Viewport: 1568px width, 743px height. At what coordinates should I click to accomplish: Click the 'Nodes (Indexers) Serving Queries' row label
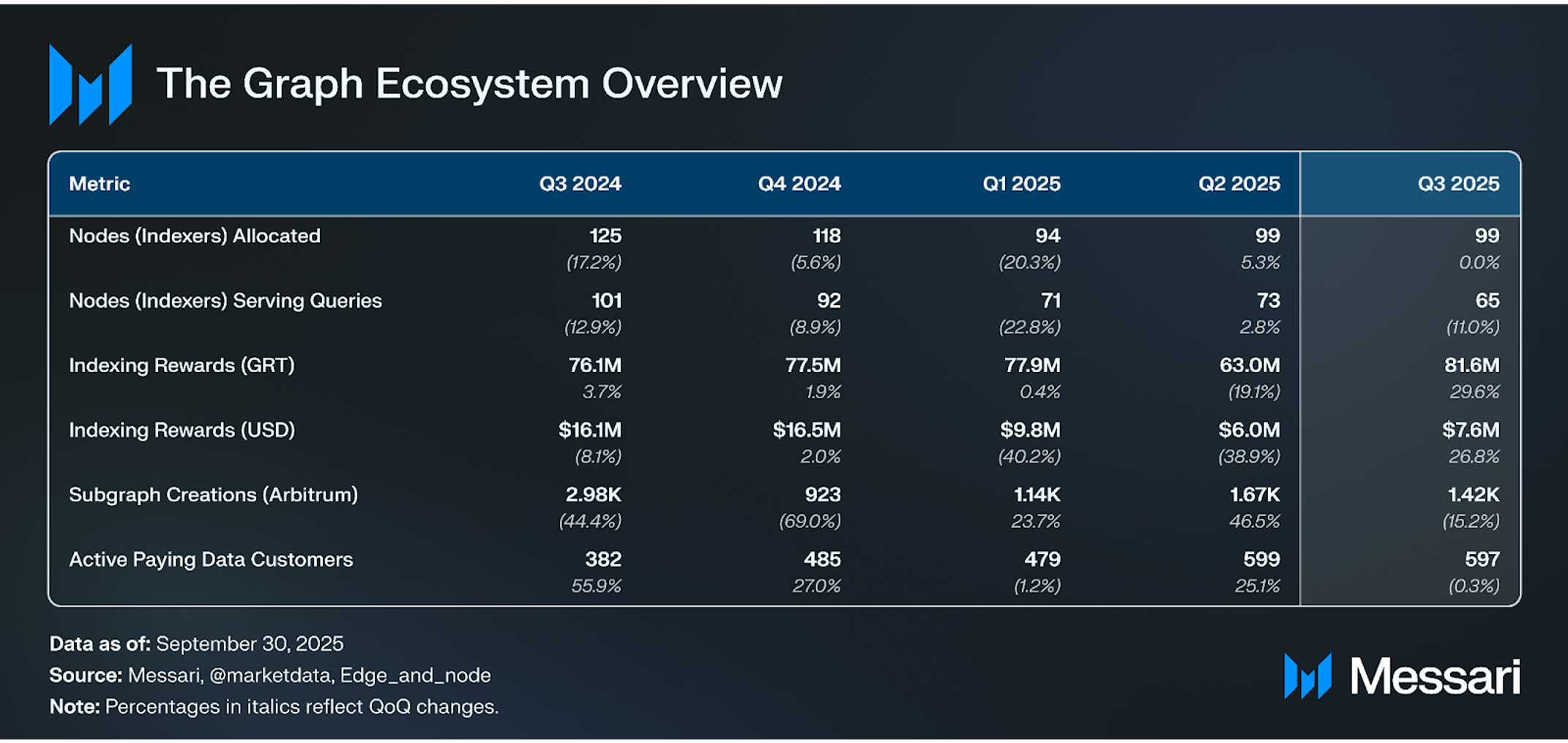[x=225, y=301]
